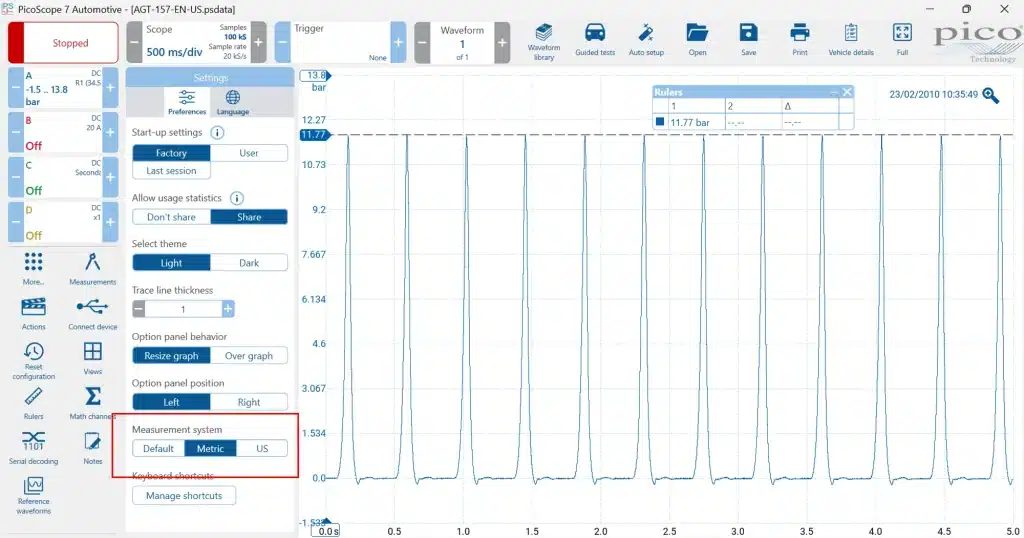The image size is (1024, 538).
Task: Click Channel D plus button
Action: pos(110,222)
